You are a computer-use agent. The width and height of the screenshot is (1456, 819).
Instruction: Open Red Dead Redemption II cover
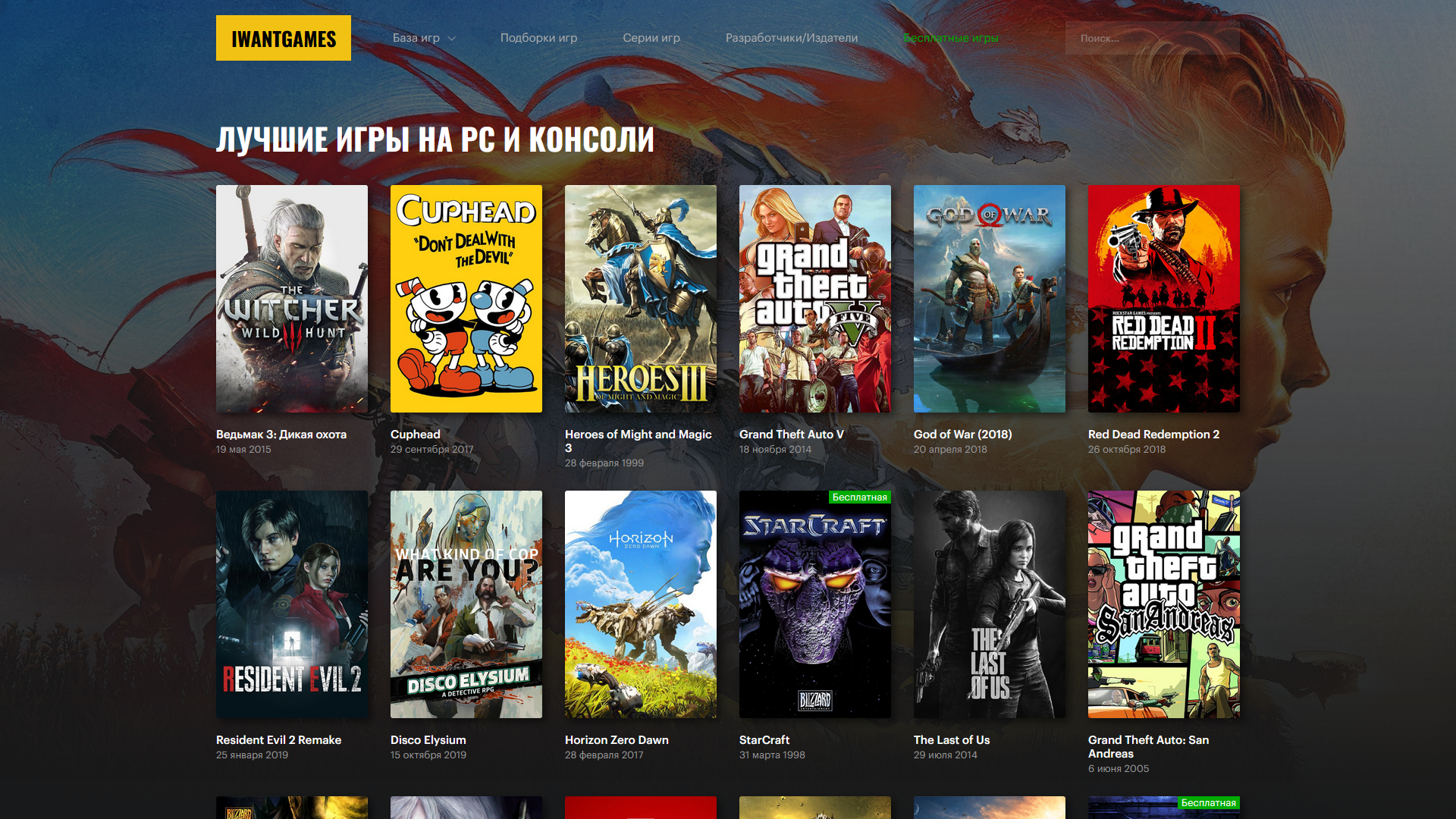point(1164,299)
